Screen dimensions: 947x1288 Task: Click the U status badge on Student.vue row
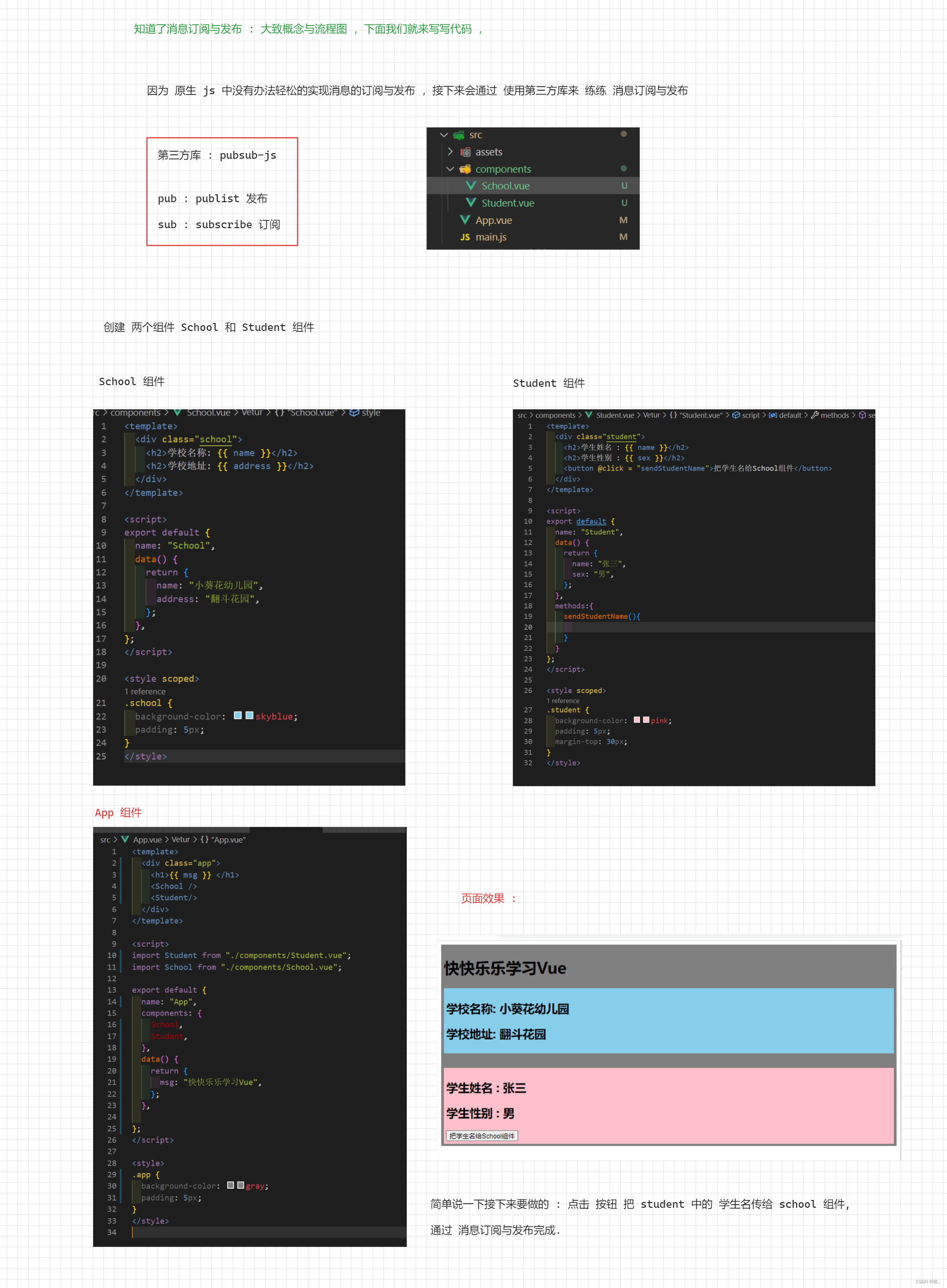(x=624, y=203)
